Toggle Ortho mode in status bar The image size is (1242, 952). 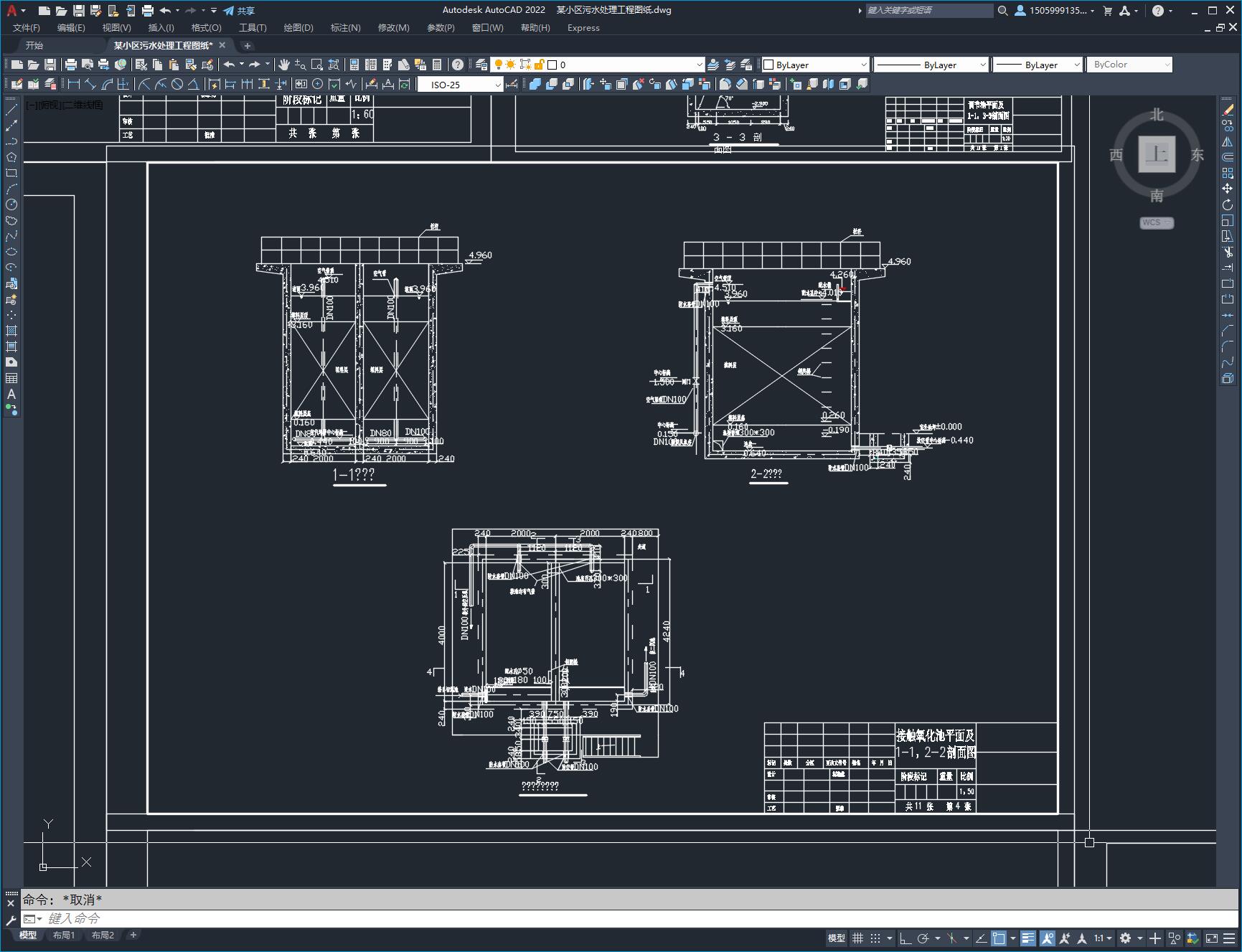coord(905,938)
